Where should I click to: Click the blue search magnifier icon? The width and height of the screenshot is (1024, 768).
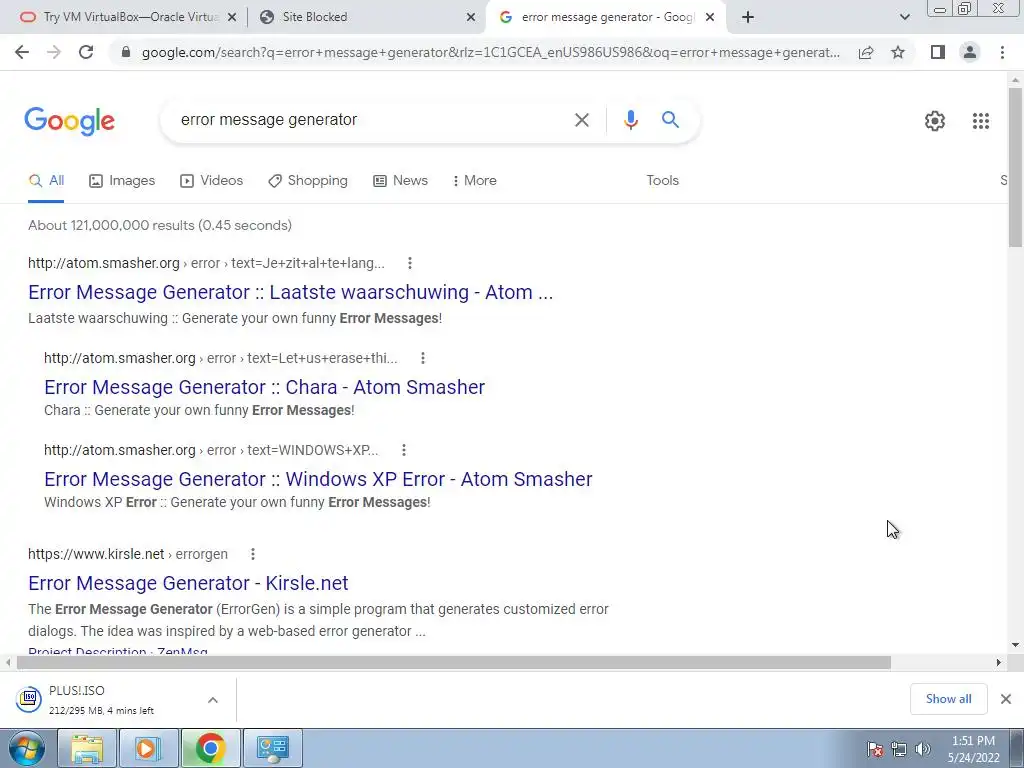click(x=670, y=120)
